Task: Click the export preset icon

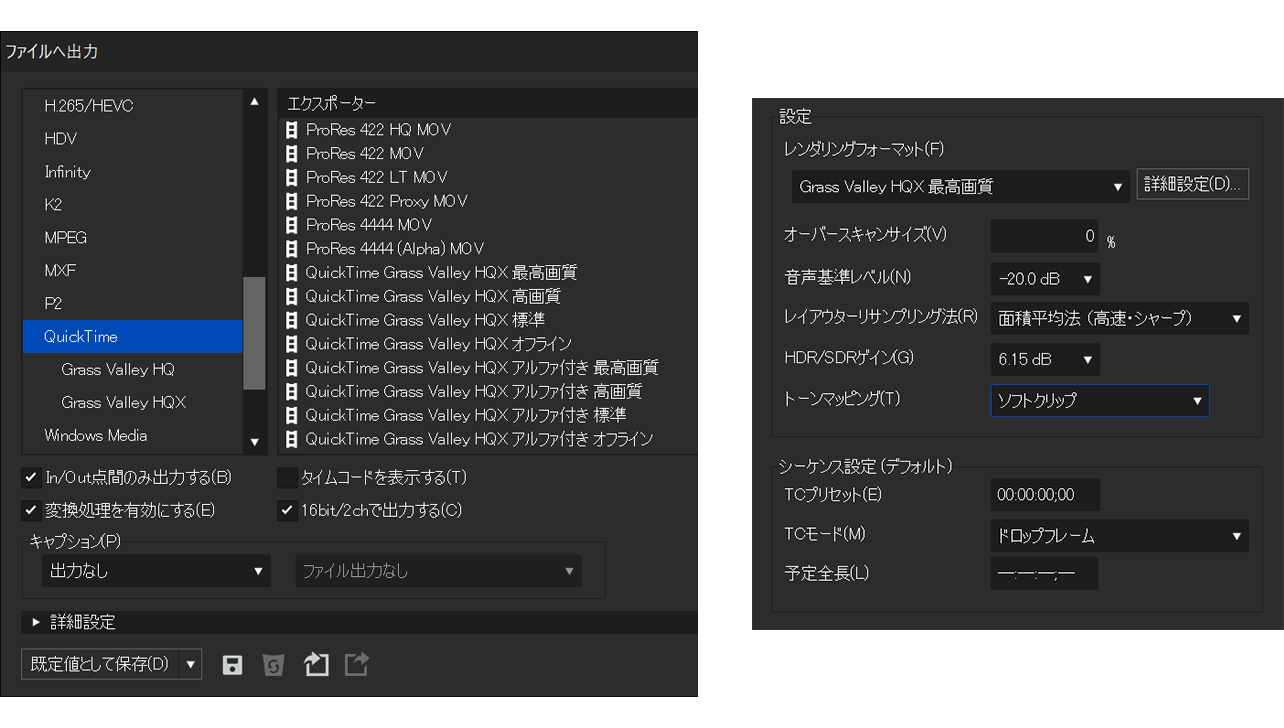Action: [x=357, y=664]
